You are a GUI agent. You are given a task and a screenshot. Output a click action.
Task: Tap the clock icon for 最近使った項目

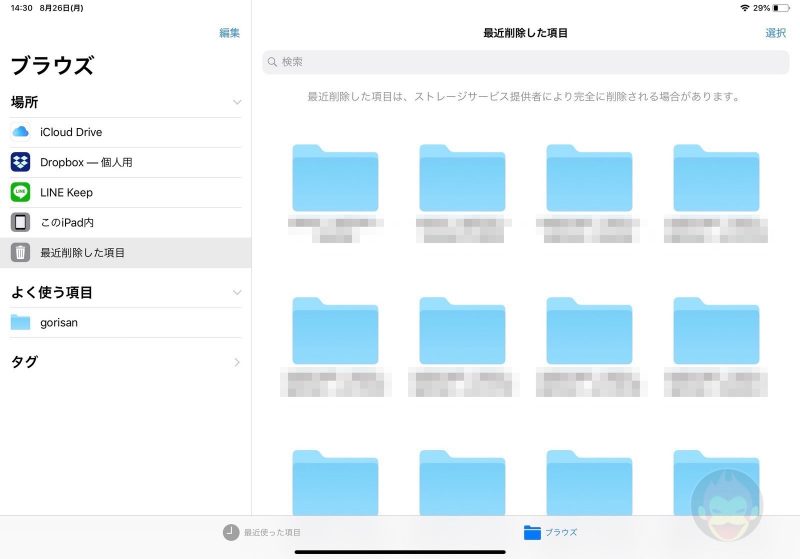point(231,532)
